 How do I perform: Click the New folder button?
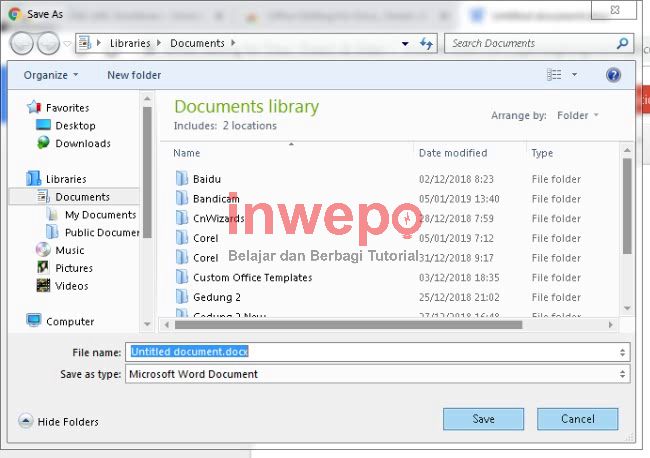click(134, 75)
